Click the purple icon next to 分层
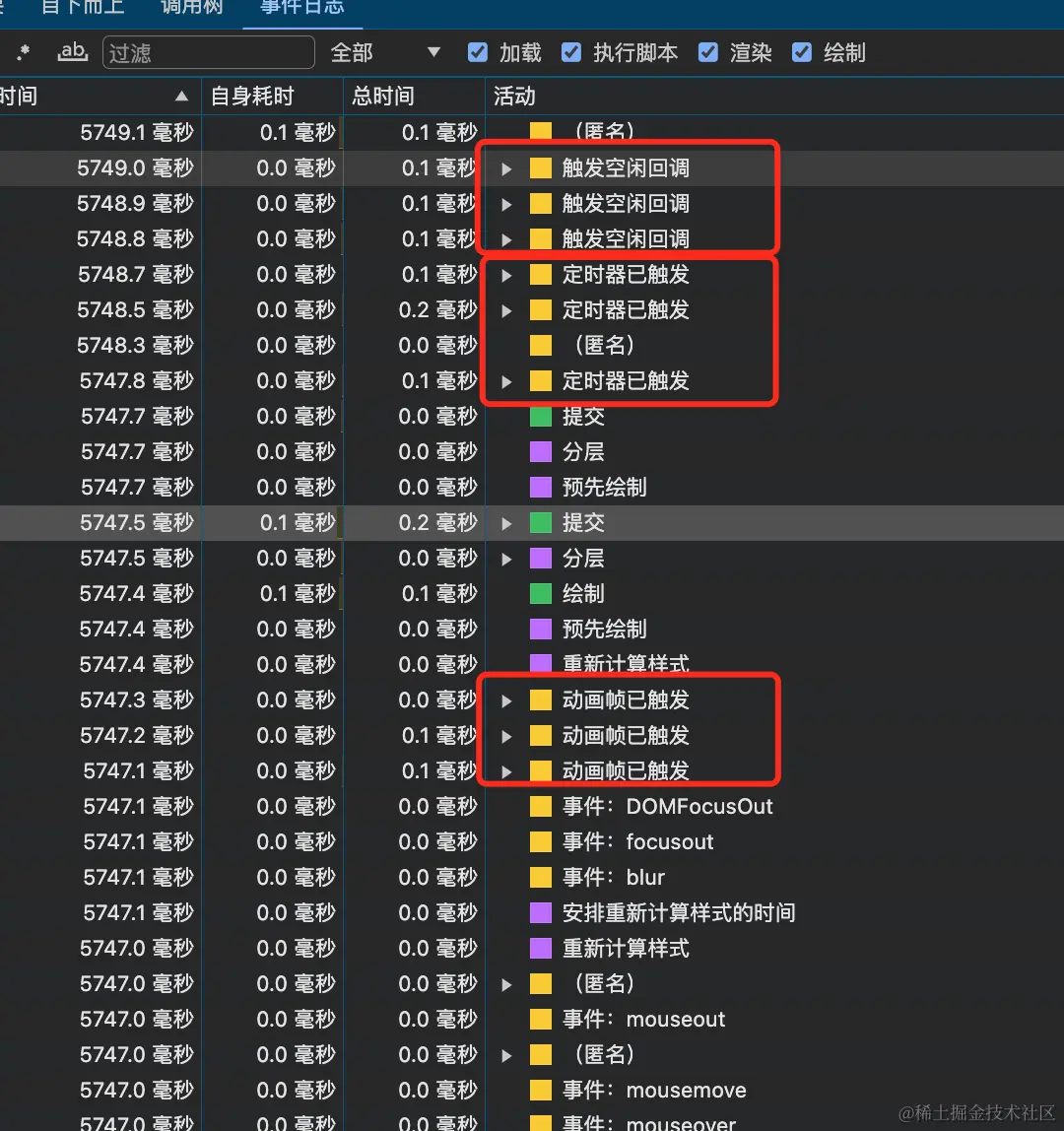Image resolution: width=1064 pixels, height=1131 pixels. click(540, 452)
